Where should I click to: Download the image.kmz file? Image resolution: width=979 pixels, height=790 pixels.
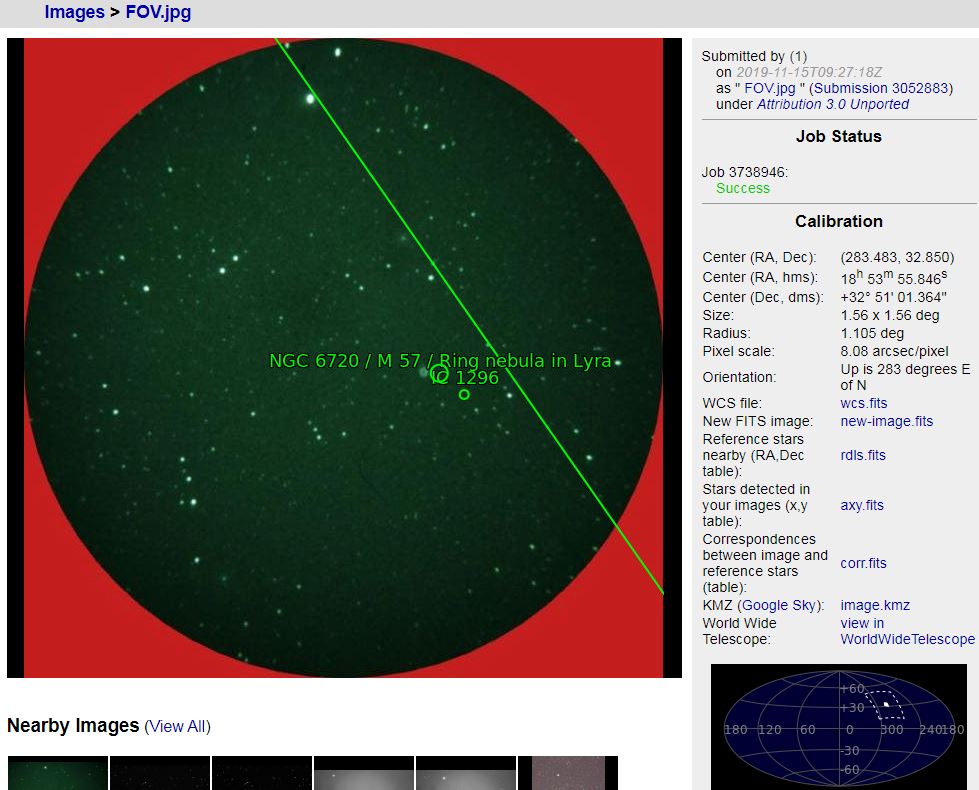point(875,605)
